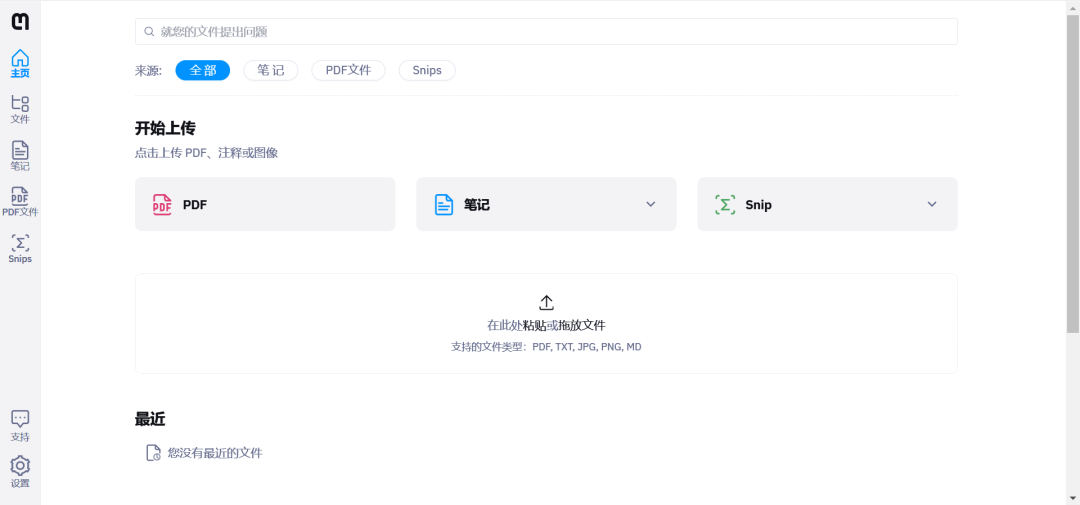Select the 全部 source filter
Screen dimensions: 1080x505
(202, 70)
